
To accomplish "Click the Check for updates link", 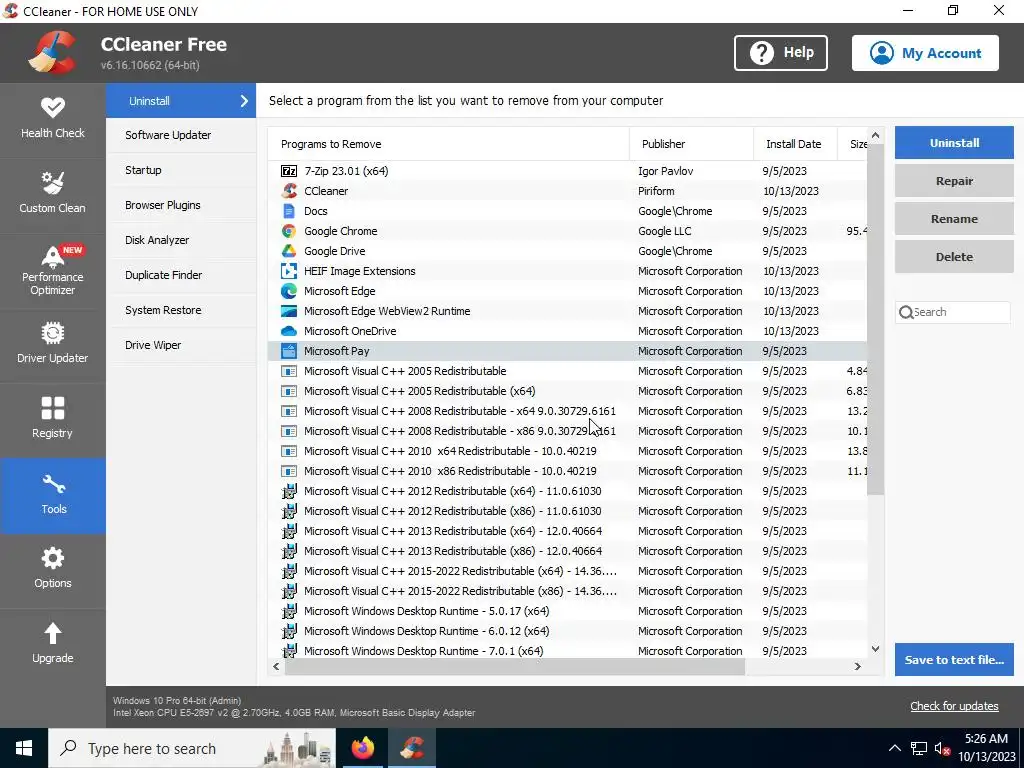I will [954, 706].
